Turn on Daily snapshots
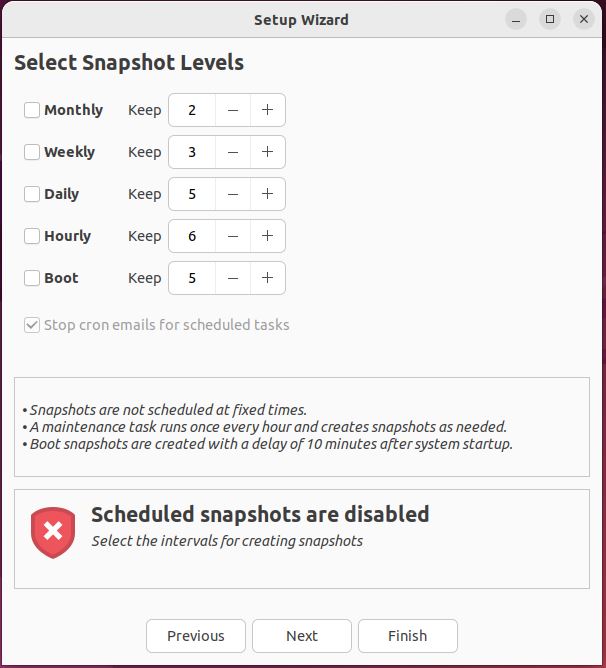 [x=32, y=194]
